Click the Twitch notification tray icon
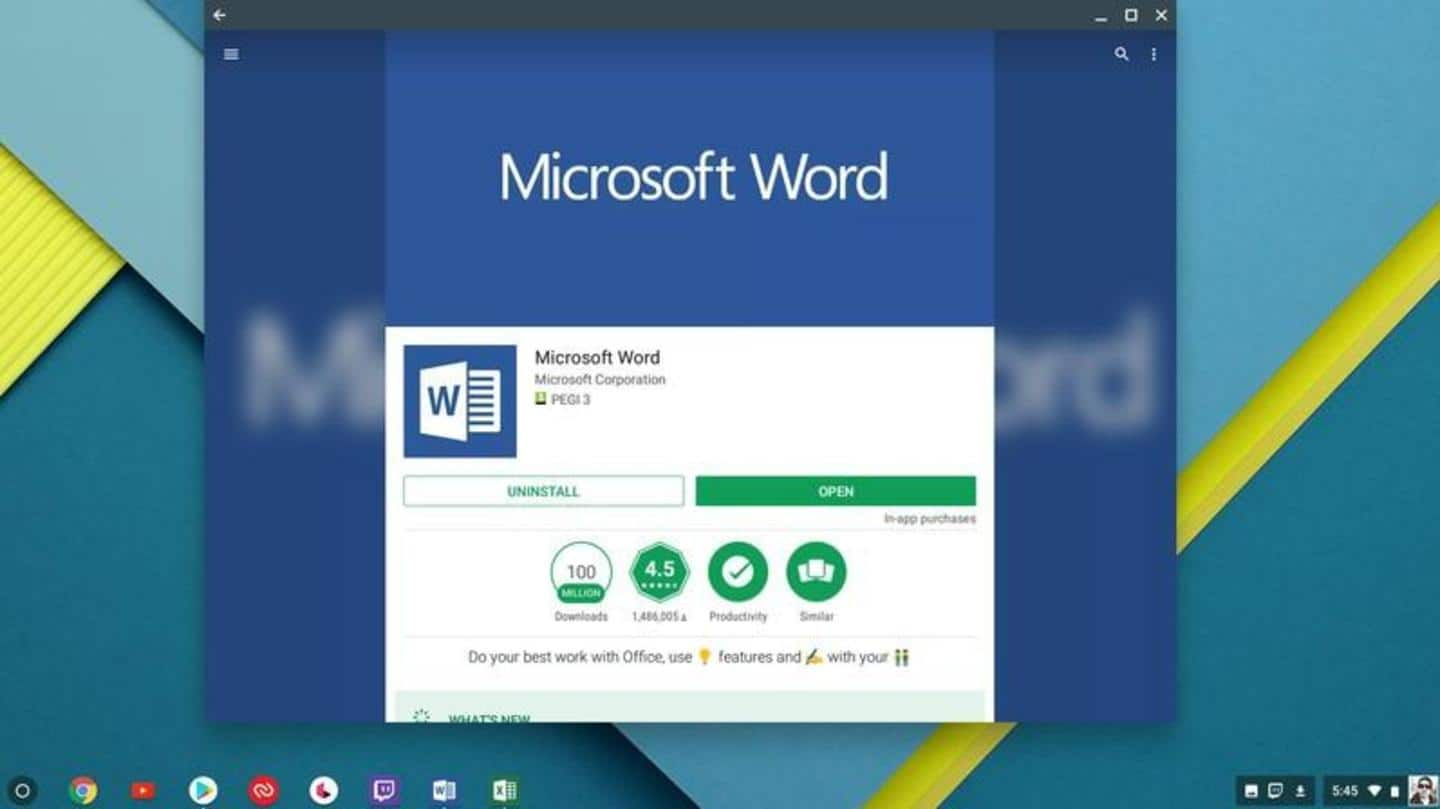Screen dimensions: 1440x809 tap(1275, 791)
